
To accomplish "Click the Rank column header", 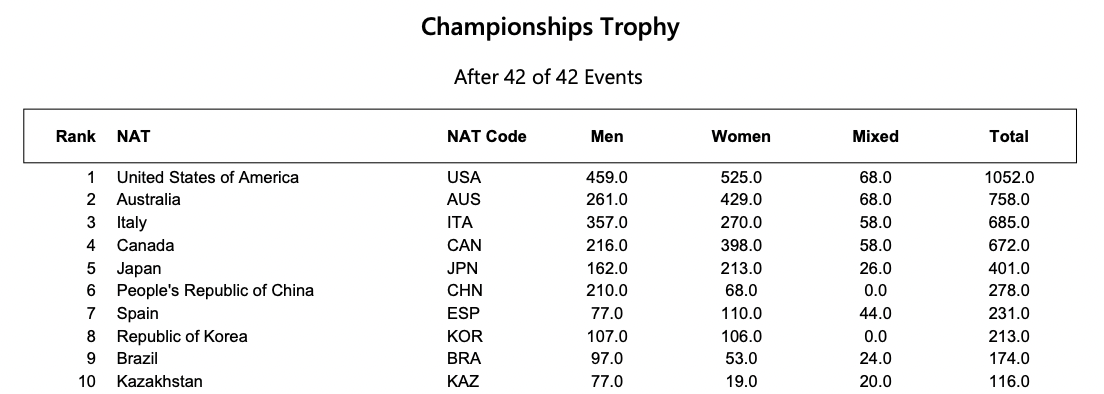I will (x=76, y=136).
